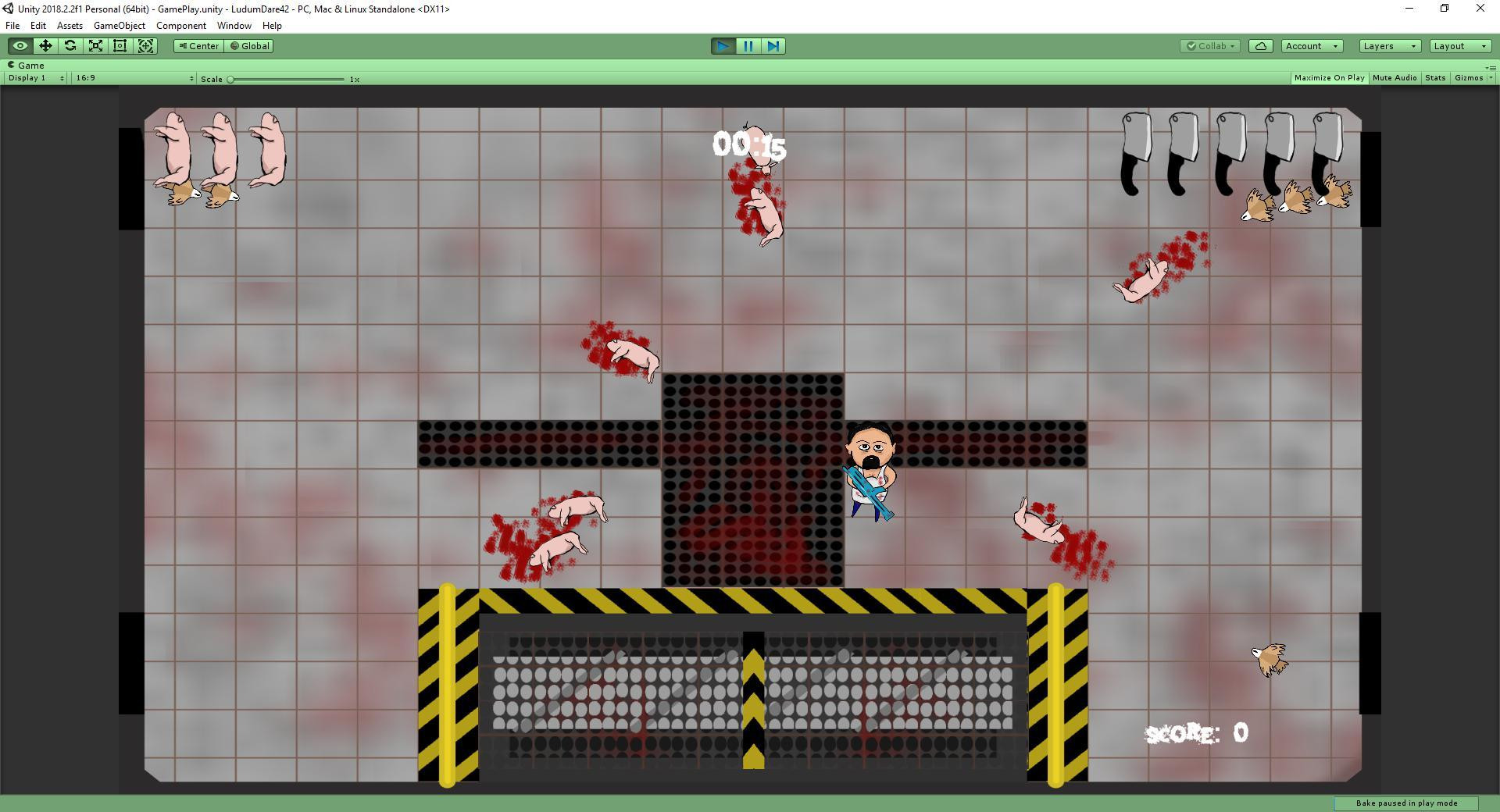Screen dimensions: 1500x812
Task: Advance one frame with Step button
Action: (x=773, y=46)
